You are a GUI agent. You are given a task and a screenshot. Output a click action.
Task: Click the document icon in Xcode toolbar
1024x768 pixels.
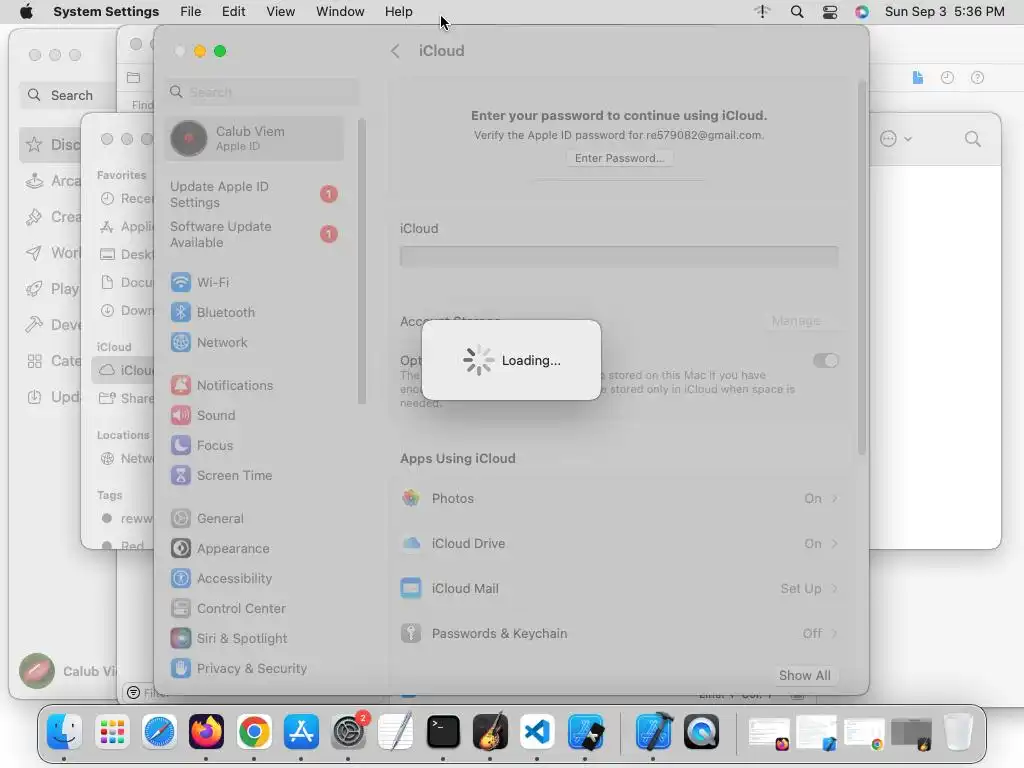[918, 78]
